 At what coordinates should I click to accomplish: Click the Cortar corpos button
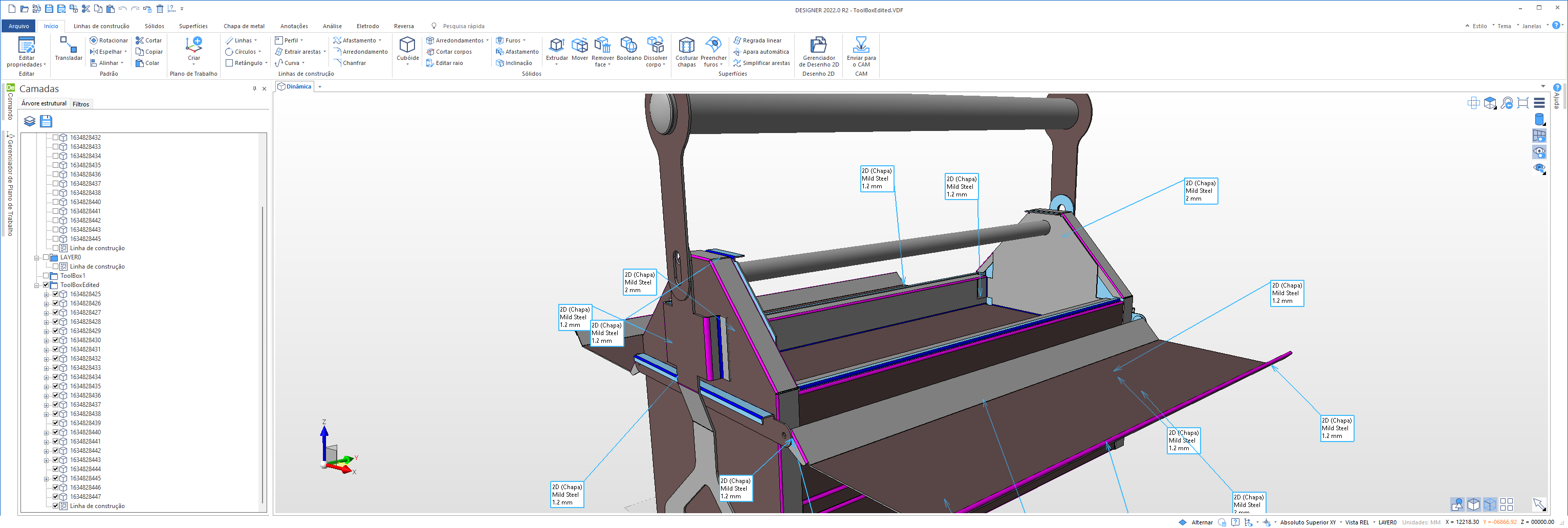click(453, 52)
